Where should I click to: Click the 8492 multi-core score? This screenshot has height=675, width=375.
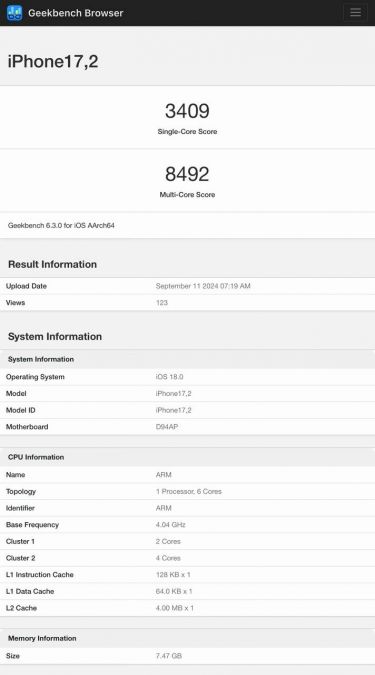point(187,174)
